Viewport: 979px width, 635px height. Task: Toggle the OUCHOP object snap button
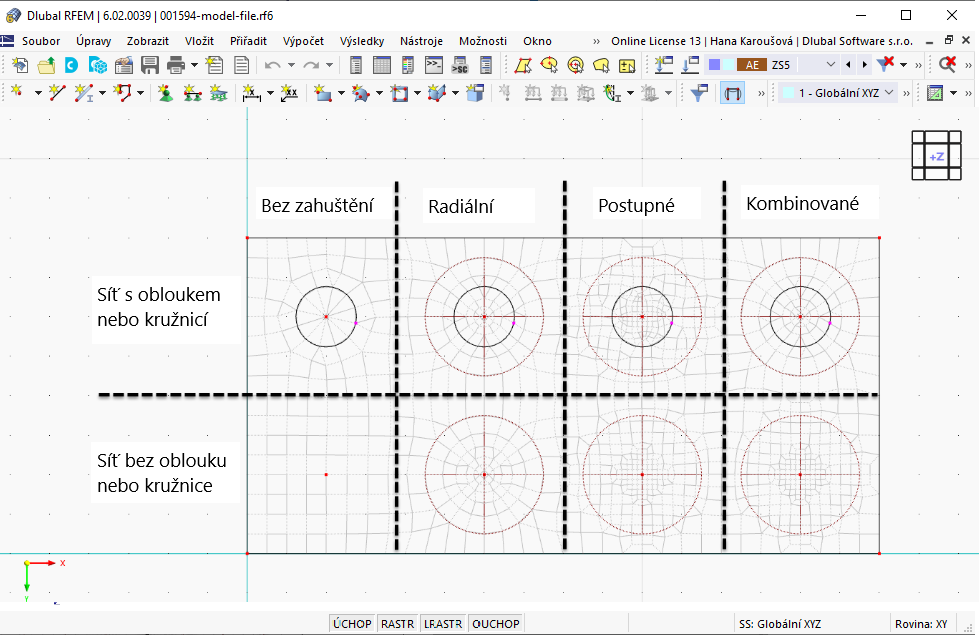click(496, 624)
